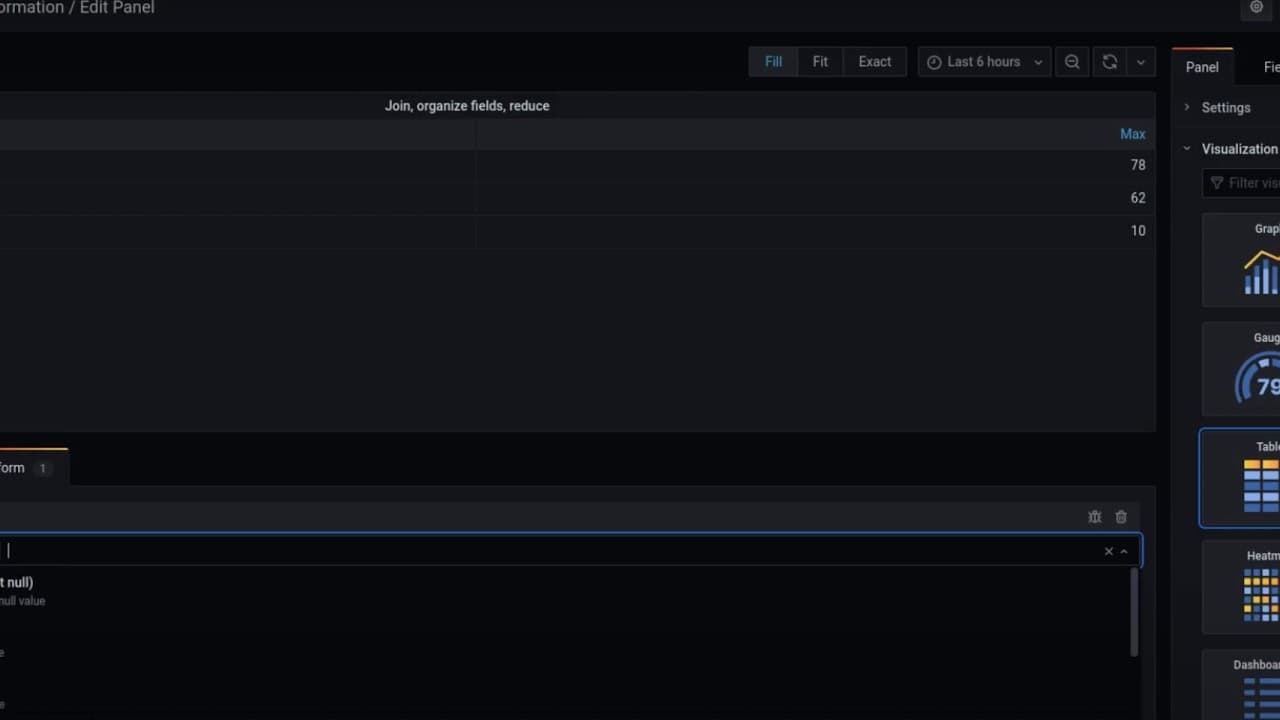The height and width of the screenshot is (720, 1280).
Task: Switch to the Panel tab
Action: tap(1202, 67)
